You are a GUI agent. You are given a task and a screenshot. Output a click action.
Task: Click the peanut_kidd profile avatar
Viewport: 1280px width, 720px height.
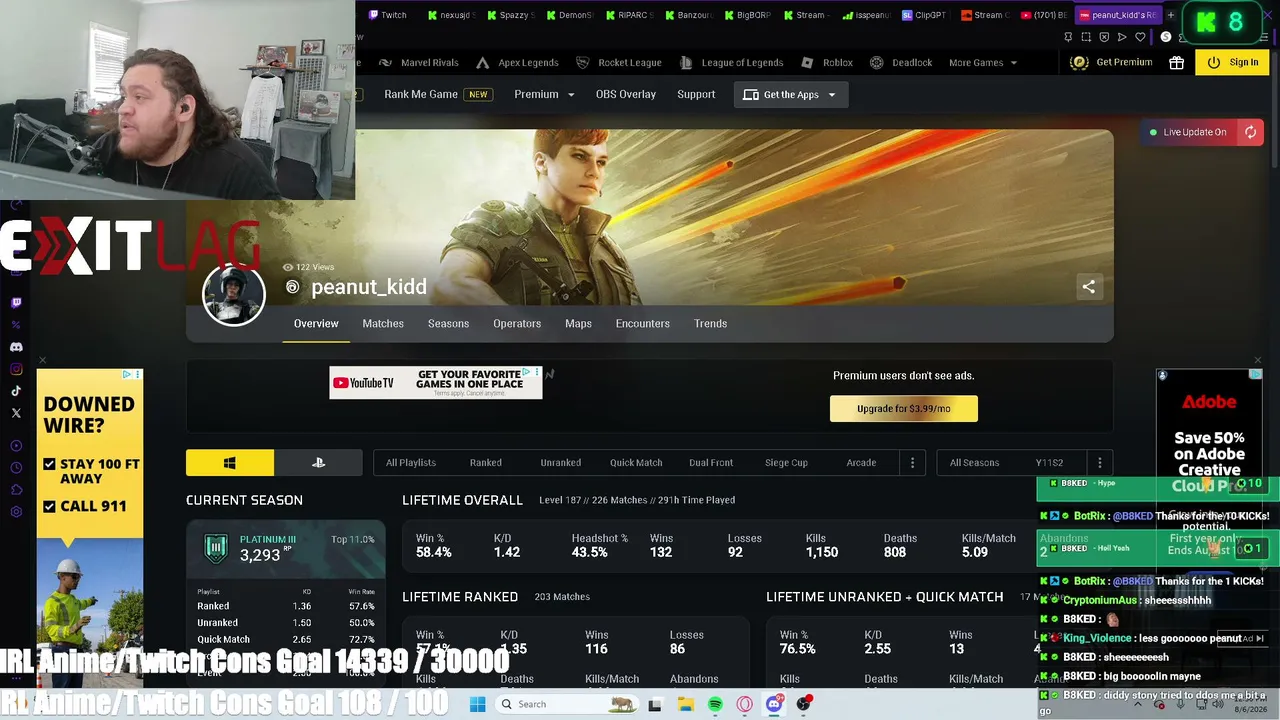click(x=234, y=295)
